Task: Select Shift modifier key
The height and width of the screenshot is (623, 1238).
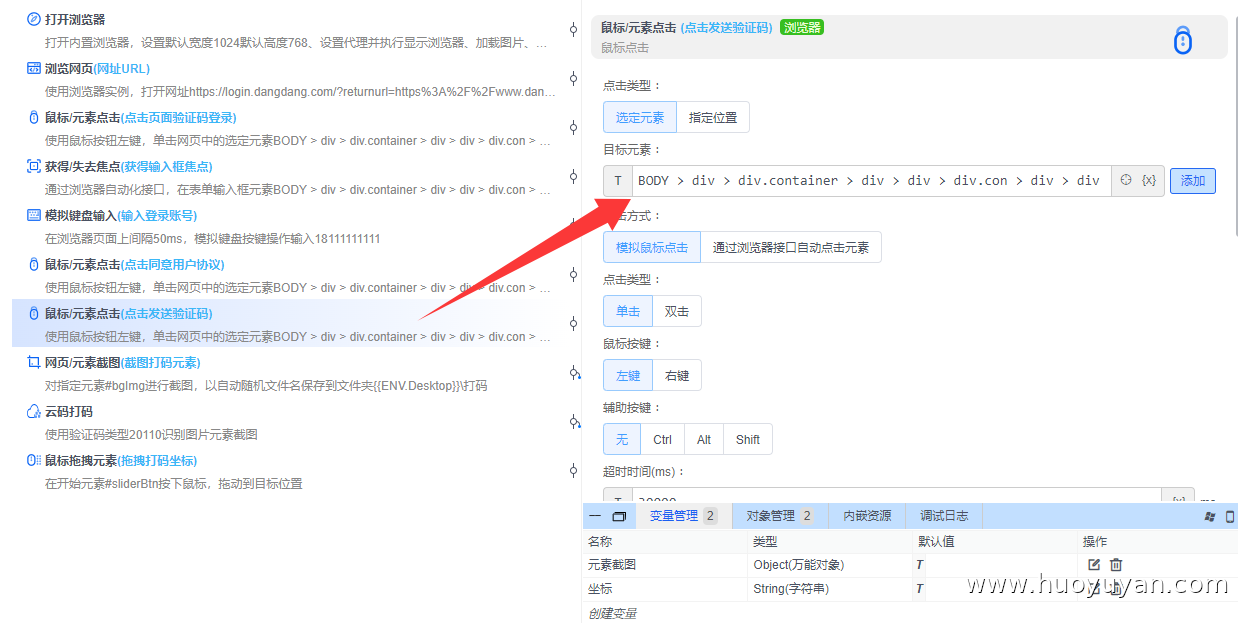Action: pyautogui.click(x=748, y=439)
